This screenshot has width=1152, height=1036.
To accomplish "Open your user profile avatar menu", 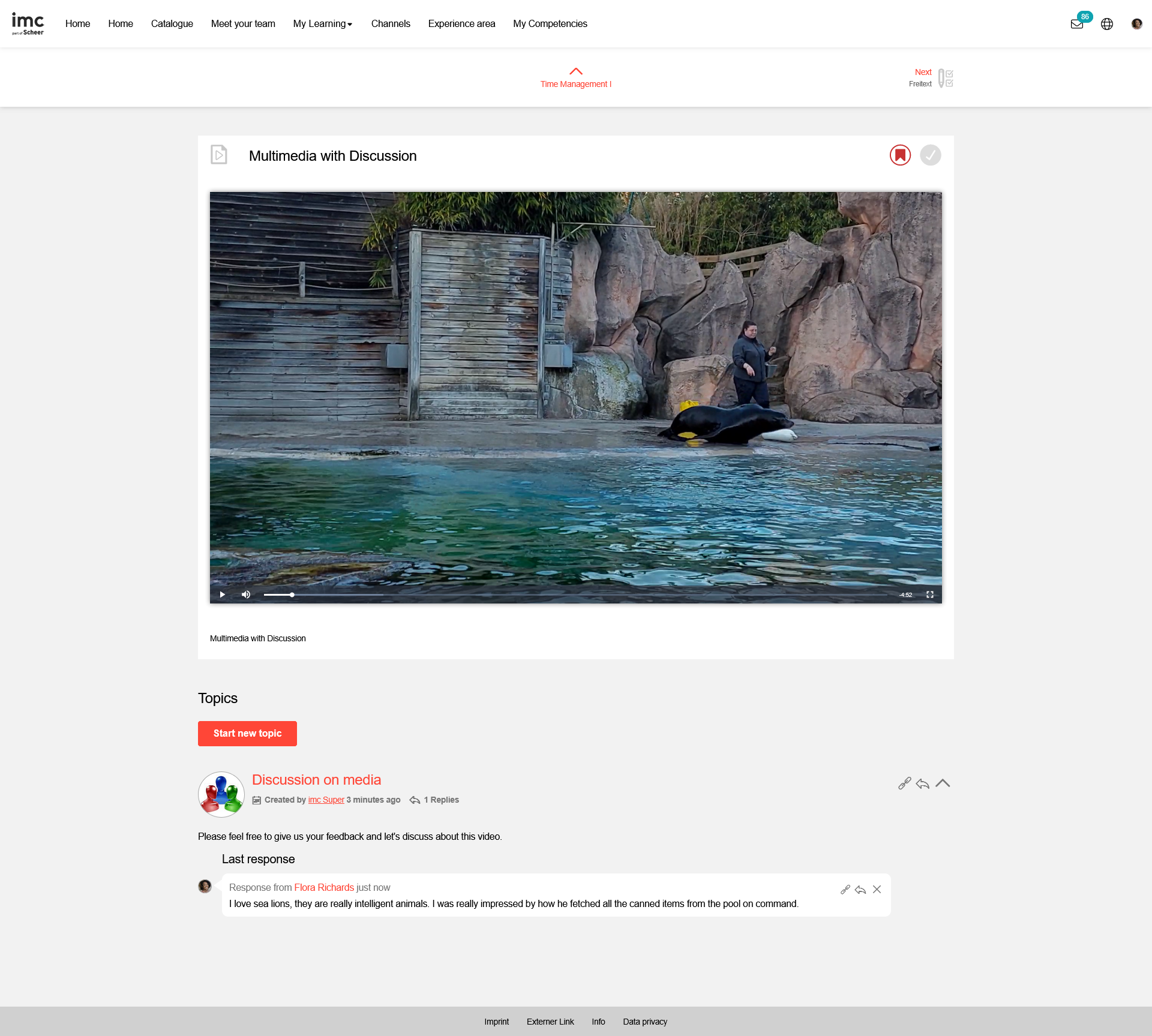I will tap(1136, 24).
